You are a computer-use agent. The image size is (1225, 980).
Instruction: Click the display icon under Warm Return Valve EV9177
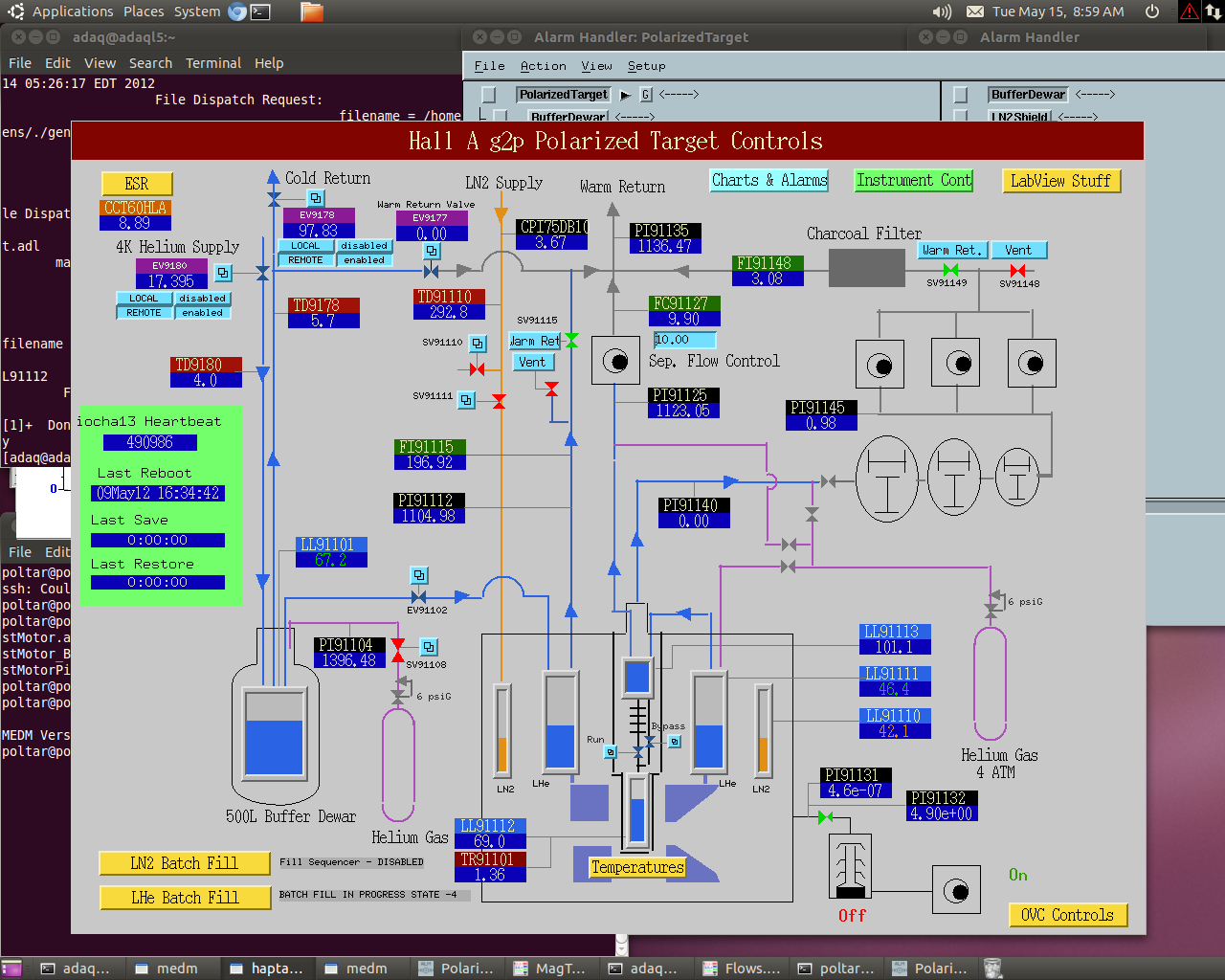(433, 251)
